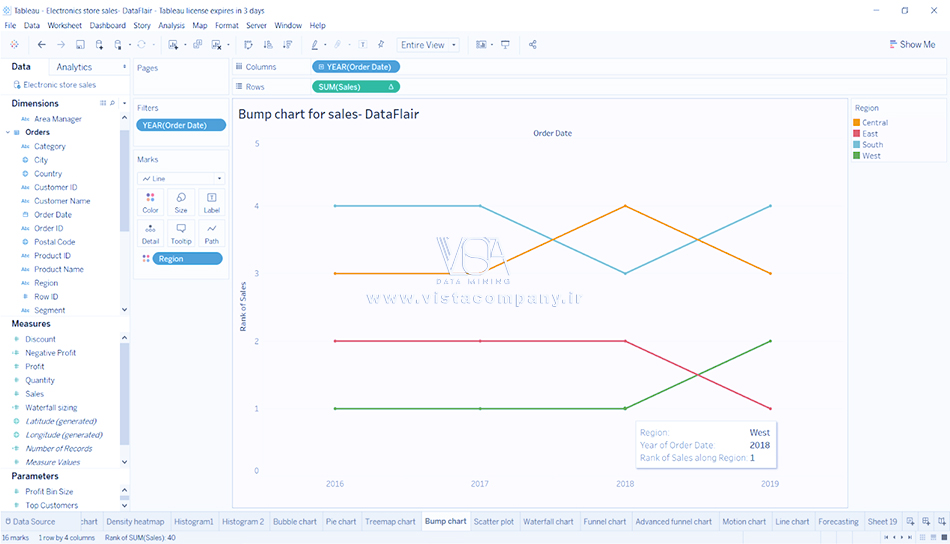Click the Save workbook toolbar icon
This screenshot has height=544, width=950.
80,45
